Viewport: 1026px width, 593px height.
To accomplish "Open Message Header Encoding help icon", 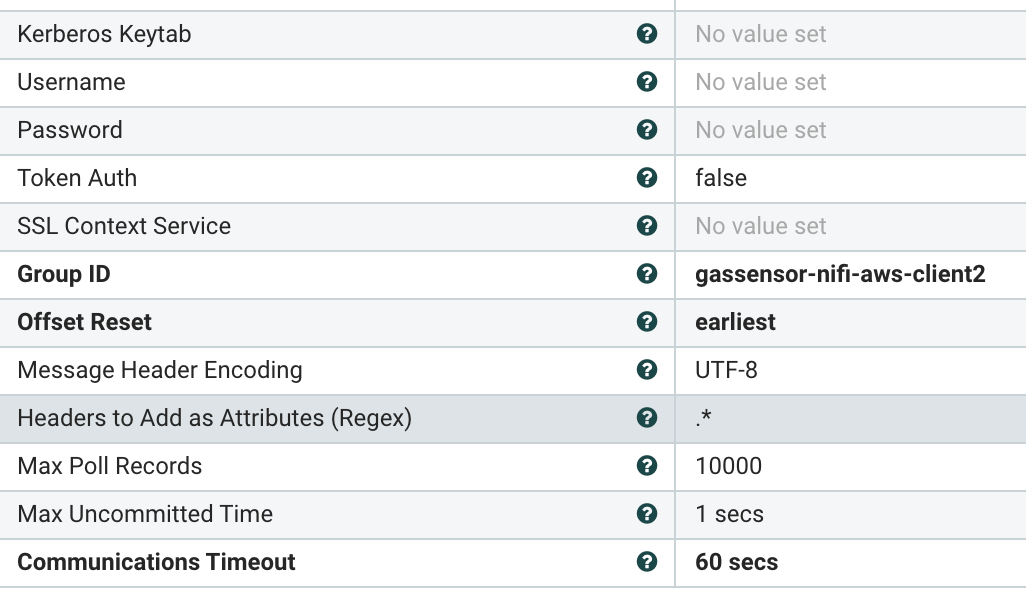I will [647, 370].
